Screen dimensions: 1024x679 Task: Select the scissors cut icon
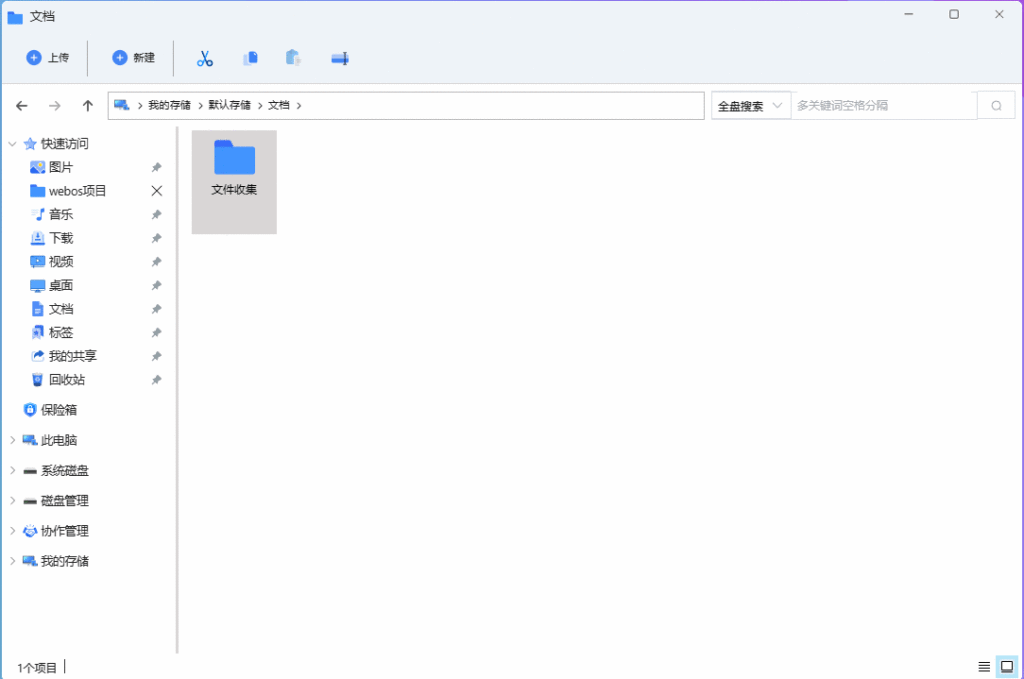coord(205,59)
